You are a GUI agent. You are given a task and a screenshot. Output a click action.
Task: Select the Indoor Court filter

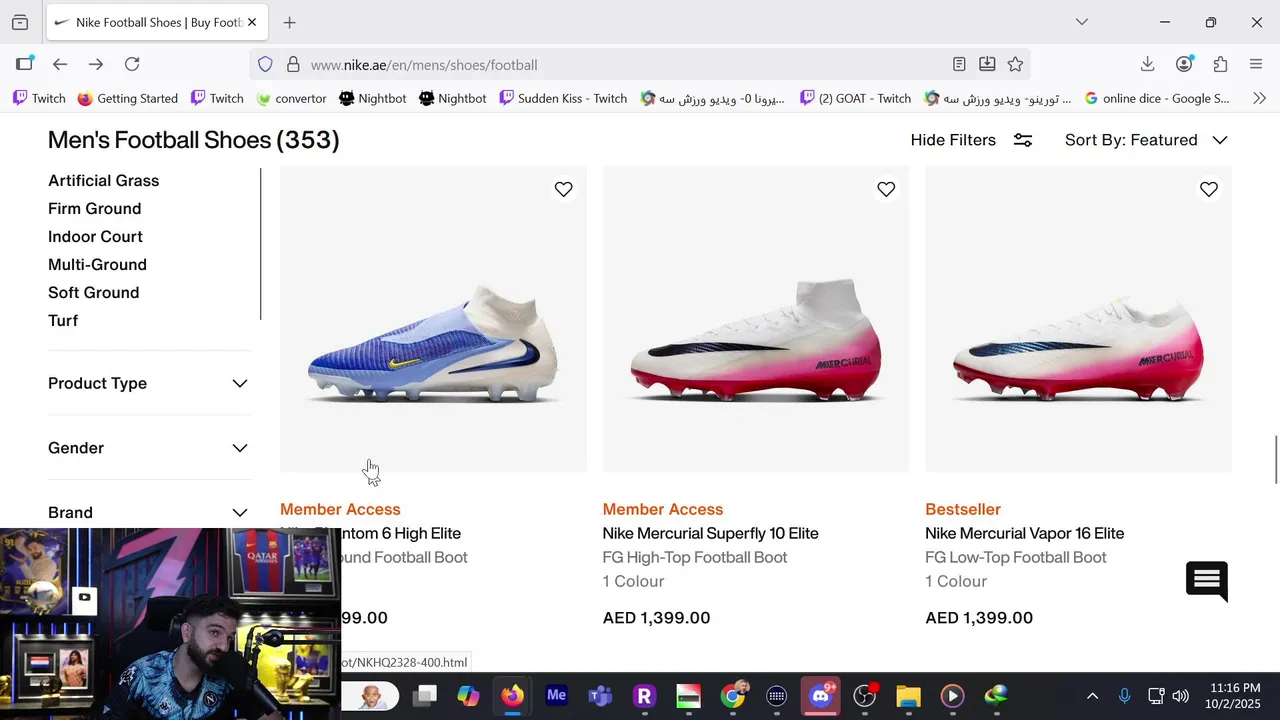95,237
